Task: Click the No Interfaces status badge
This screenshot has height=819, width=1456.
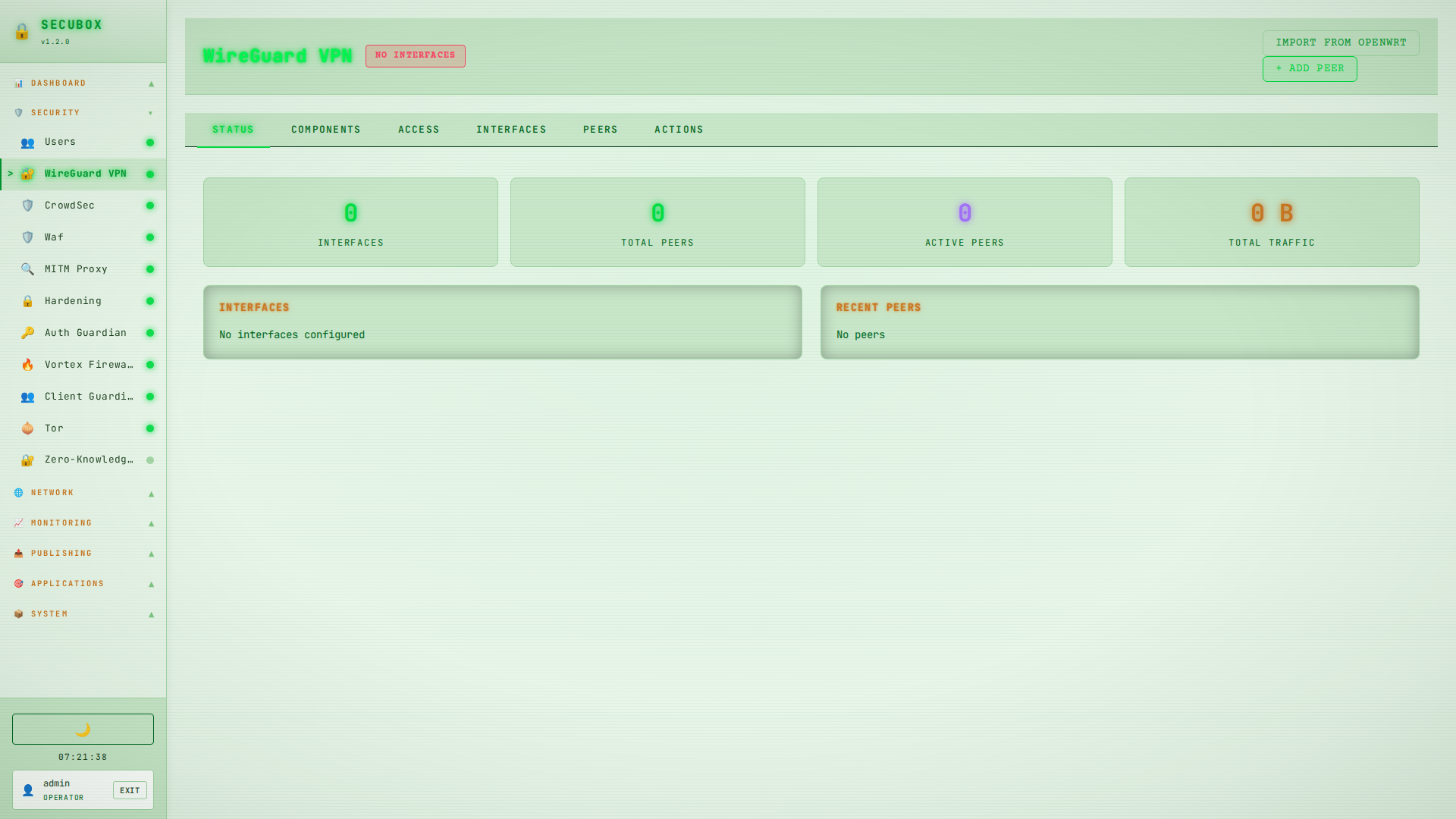Action: pyautogui.click(x=415, y=55)
